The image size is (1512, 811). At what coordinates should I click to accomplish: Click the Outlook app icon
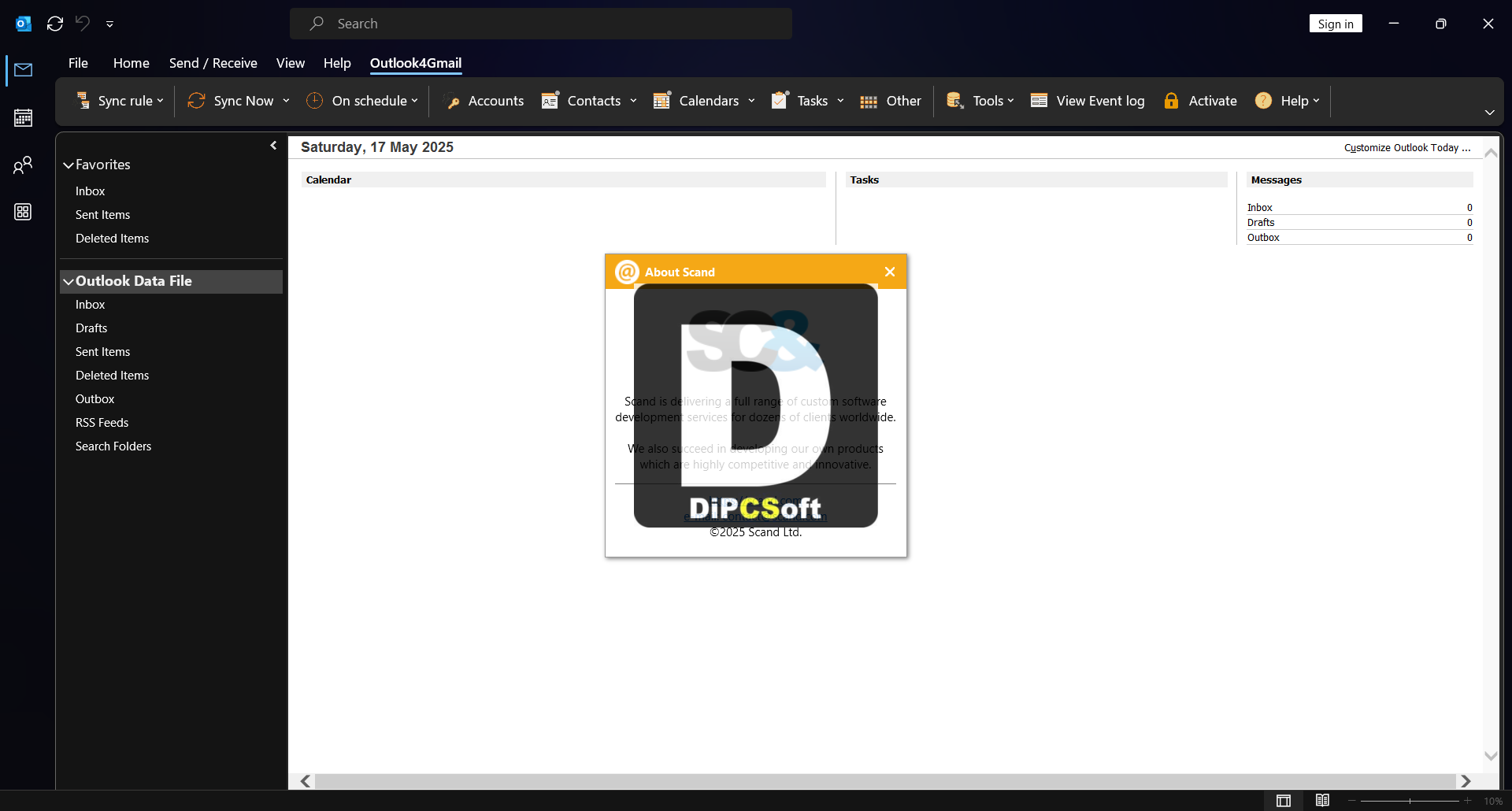tap(24, 24)
